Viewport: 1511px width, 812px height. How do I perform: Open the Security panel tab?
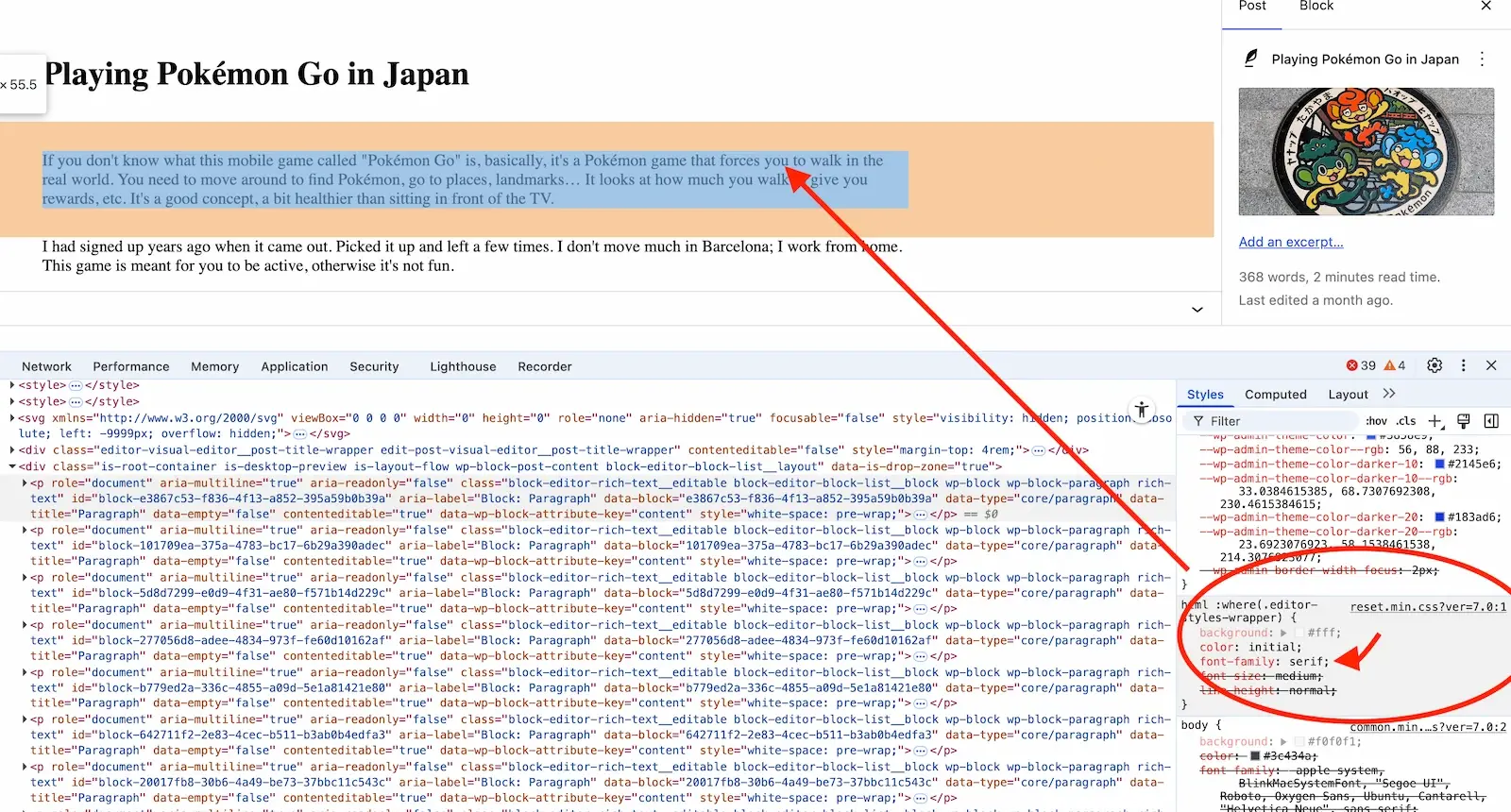coord(374,366)
